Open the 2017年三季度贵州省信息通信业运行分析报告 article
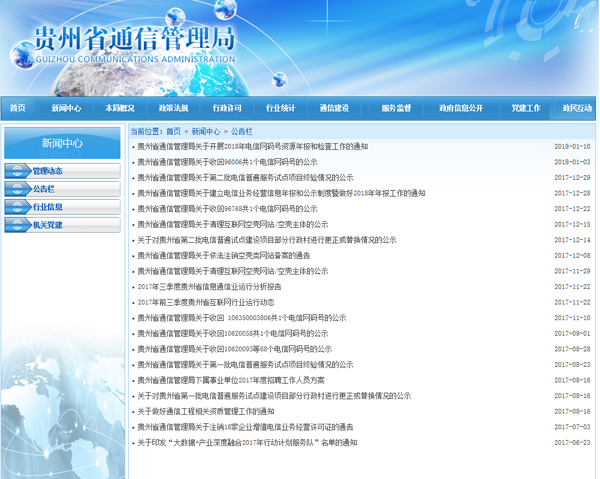The image size is (600, 479). click(x=210, y=286)
